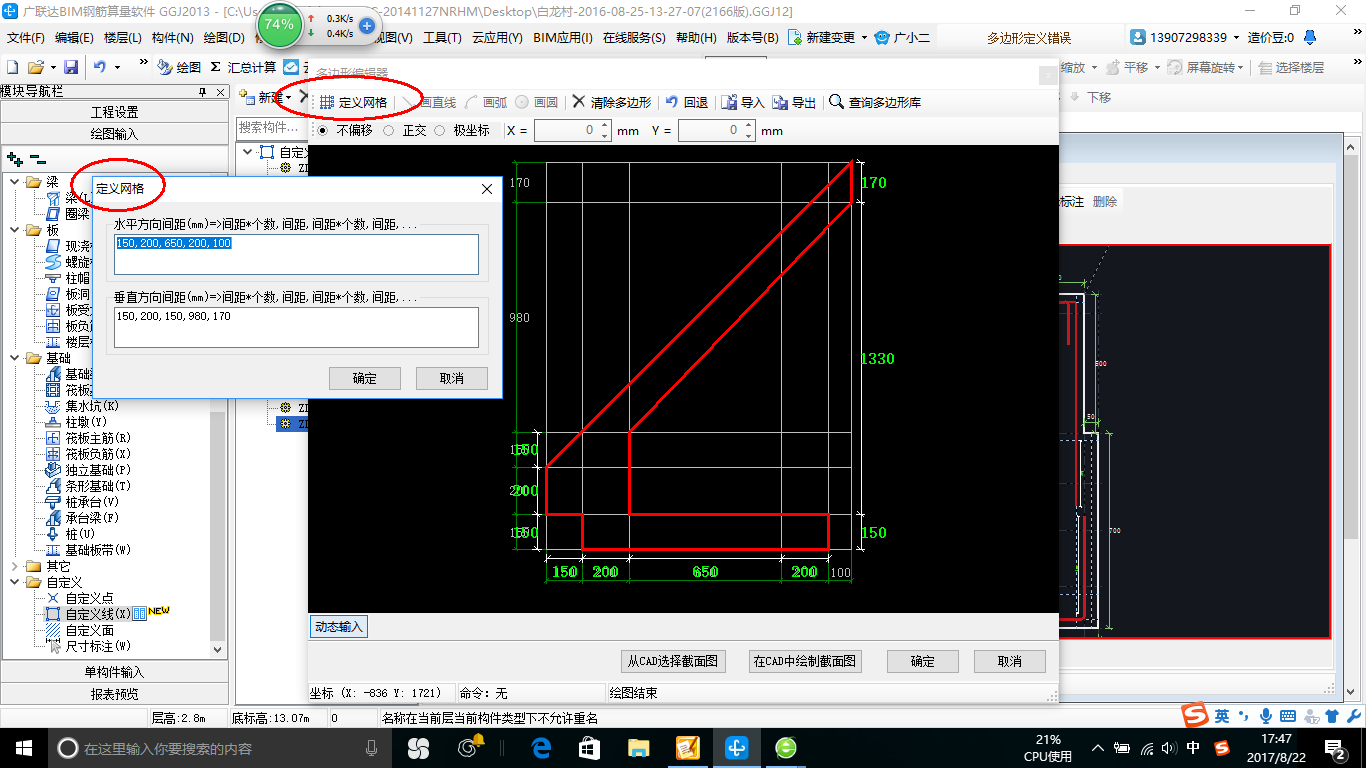This screenshot has width=1366, height=768.
Task: Select 条形基础(T) item
Action: 88,486
